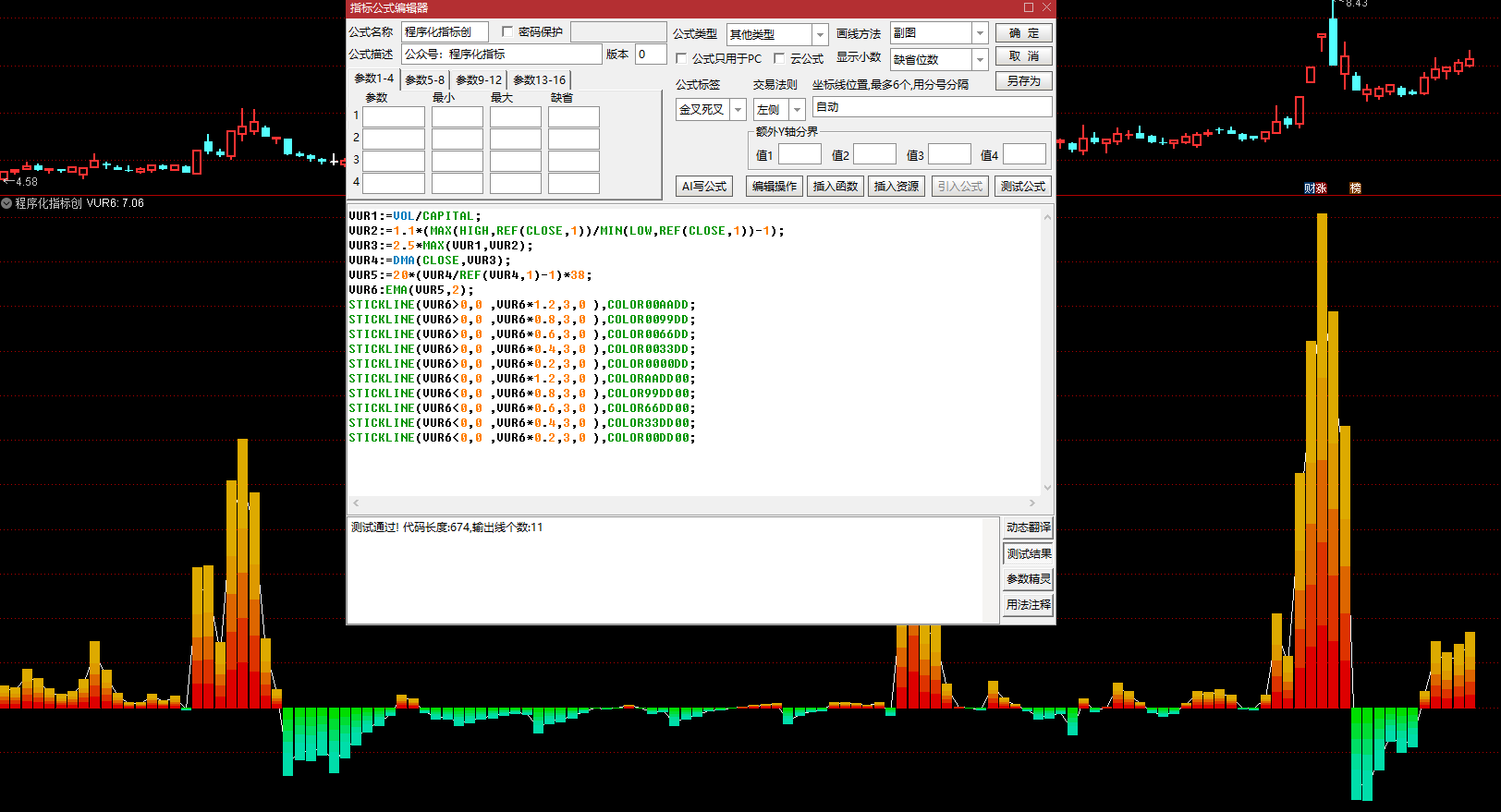Click the code editor scroll-down arrow
Image resolution: width=1501 pixels, height=812 pixels.
[1047, 488]
